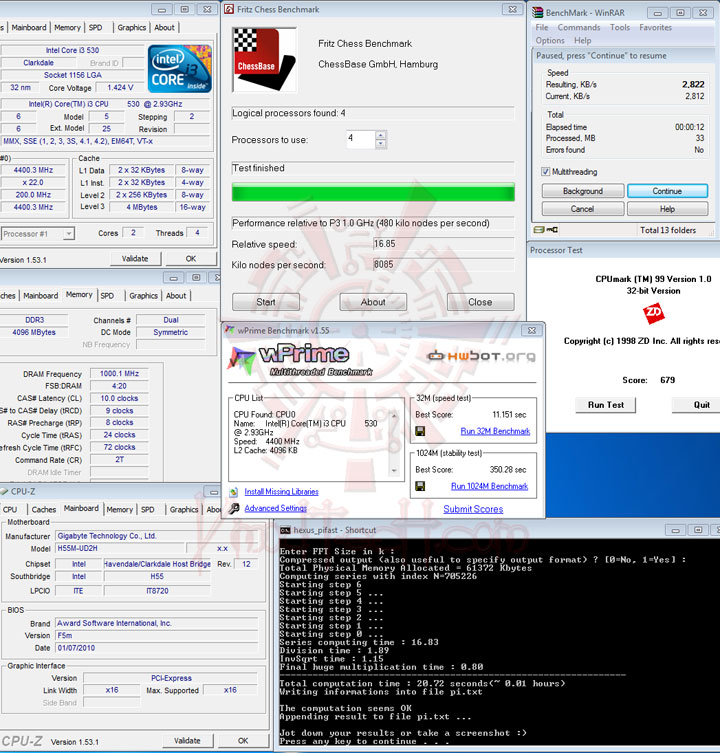Increase Processors to use value

(380, 135)
